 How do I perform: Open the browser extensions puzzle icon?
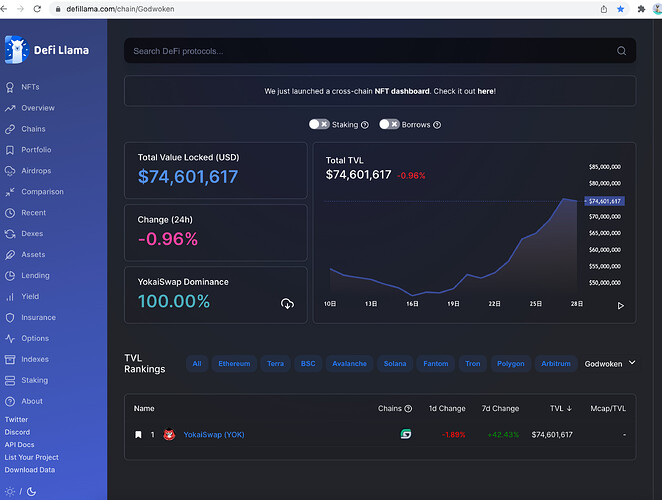[641, 9]
